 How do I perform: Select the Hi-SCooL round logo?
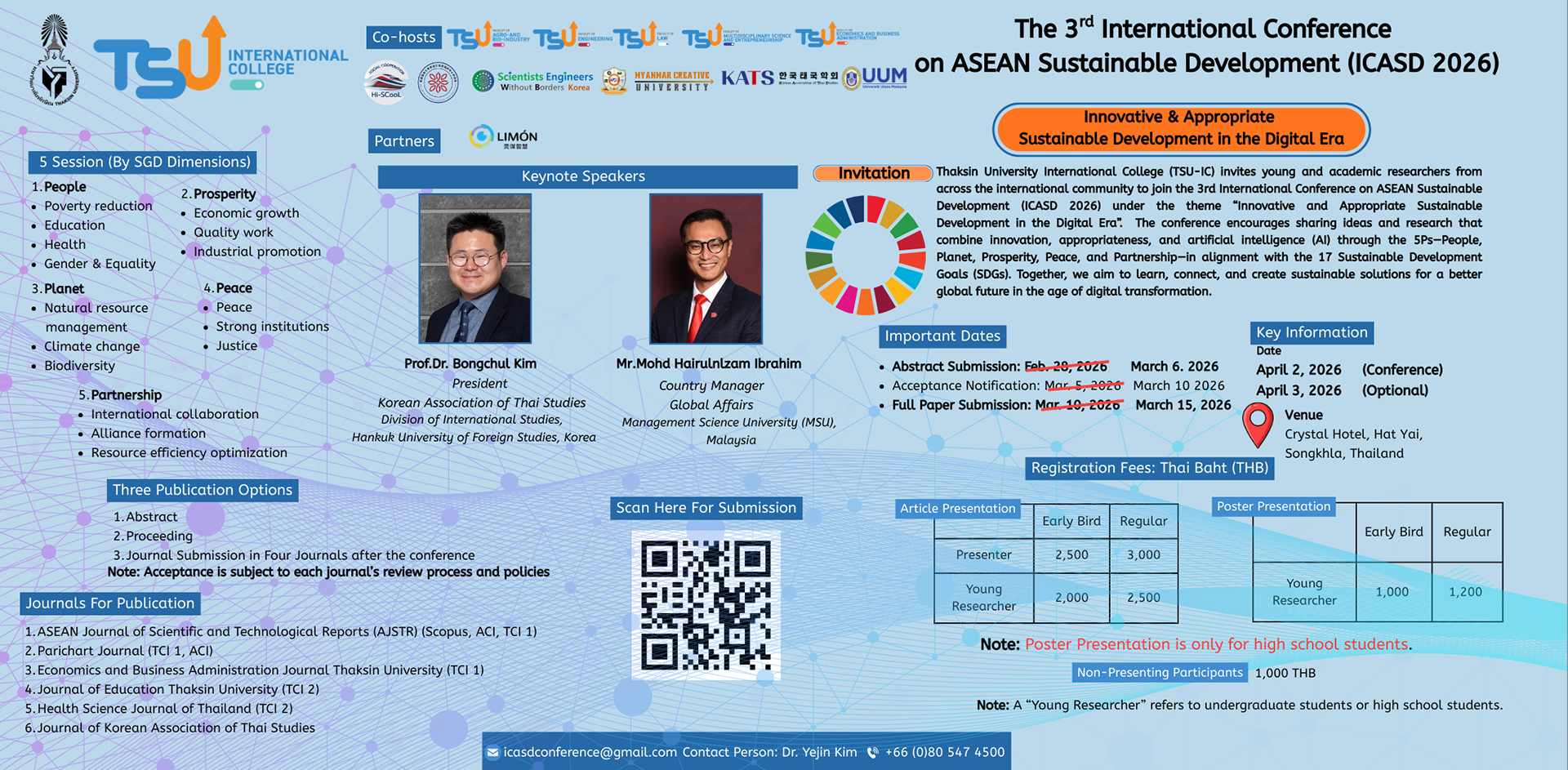386,82
